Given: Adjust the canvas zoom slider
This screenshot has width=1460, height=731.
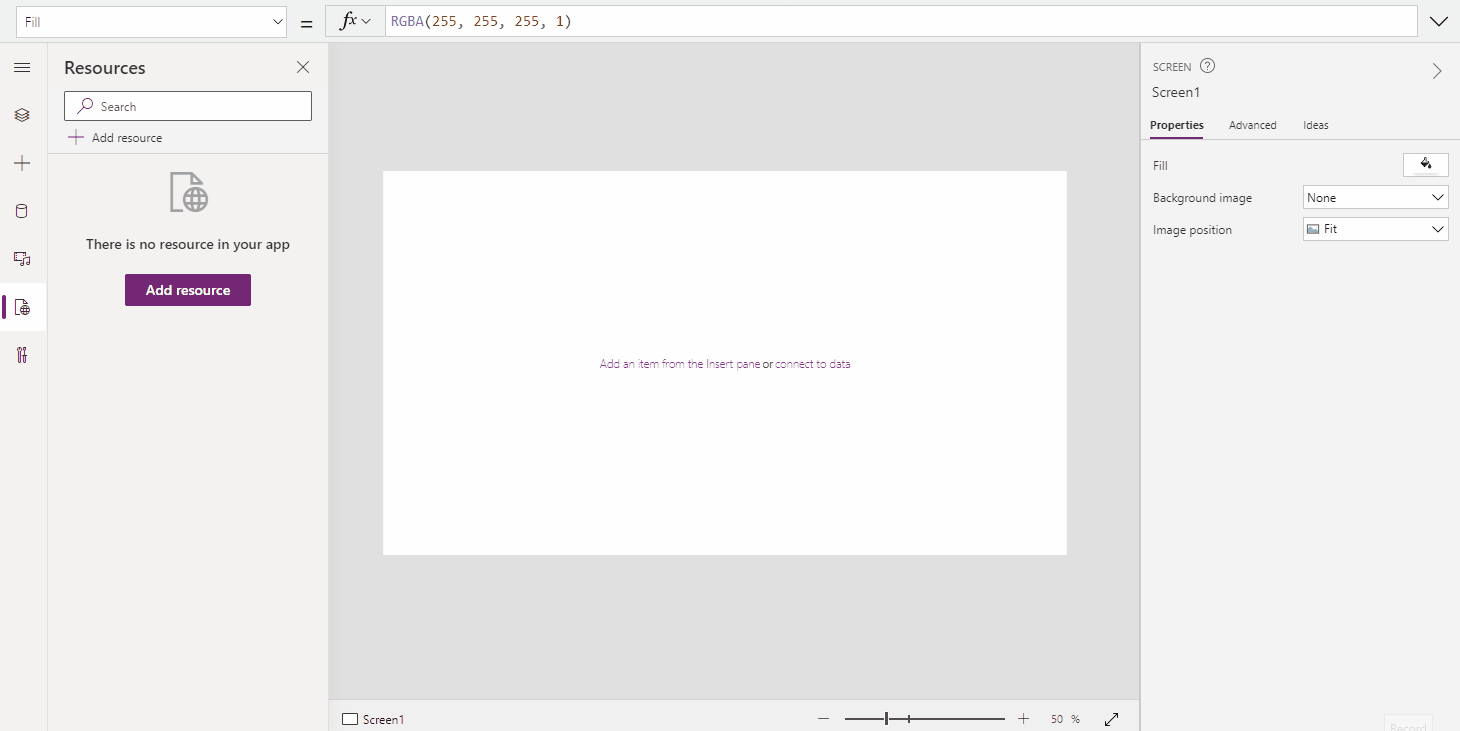Looking at the screenshot, I should pos(886,718).
